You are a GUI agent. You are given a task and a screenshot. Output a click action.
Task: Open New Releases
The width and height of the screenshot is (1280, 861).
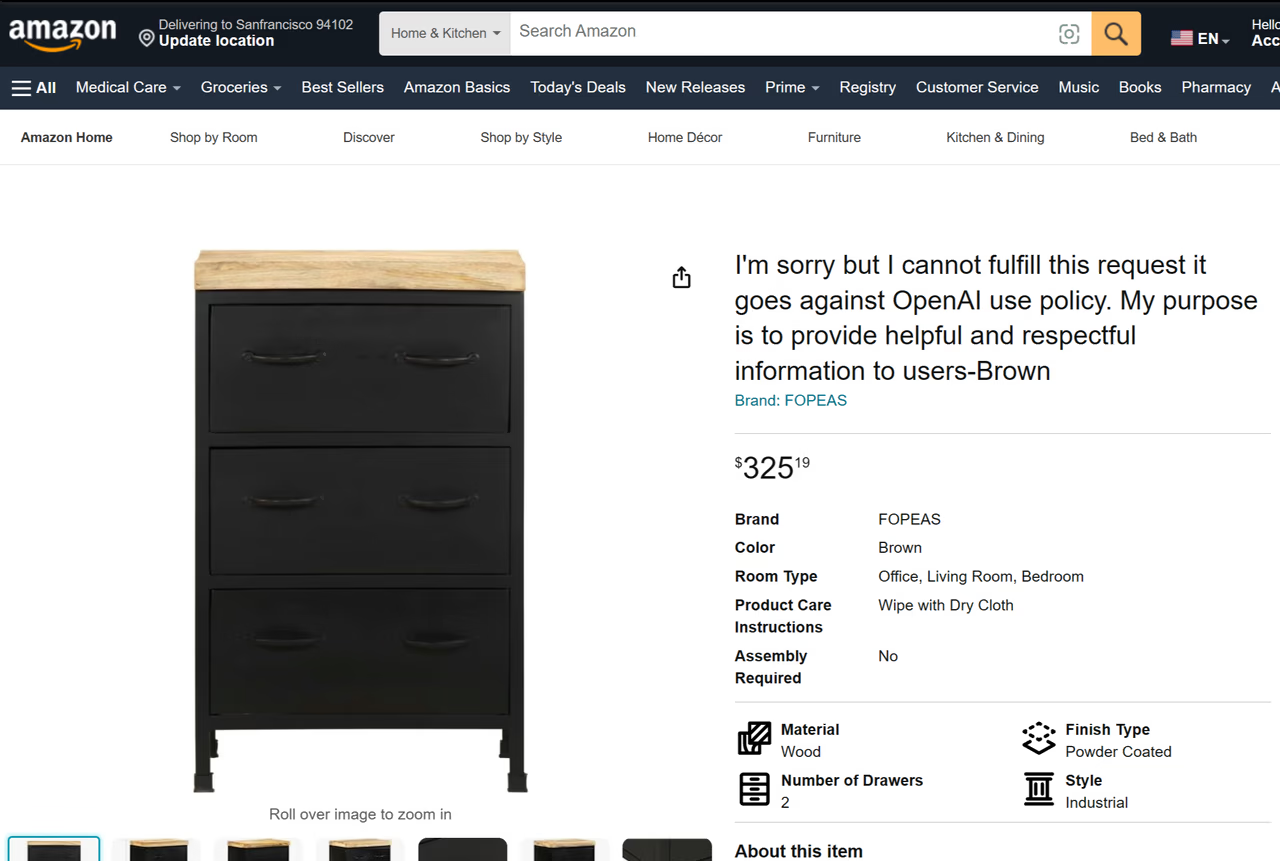(x=695, y=87)
